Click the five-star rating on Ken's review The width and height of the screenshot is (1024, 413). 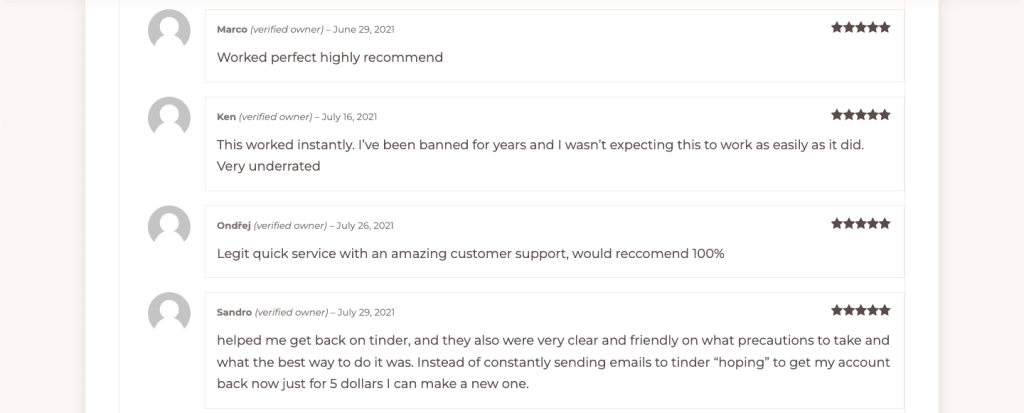tap(860, 115)
